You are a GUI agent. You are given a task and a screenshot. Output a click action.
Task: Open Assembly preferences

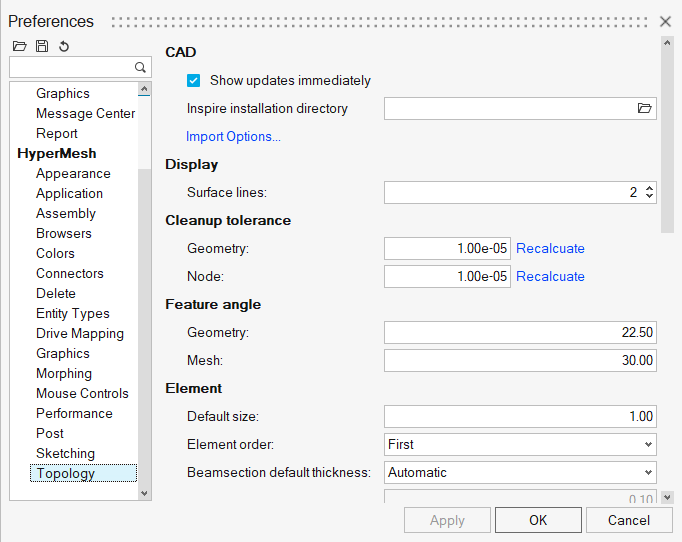click(66, 214)
